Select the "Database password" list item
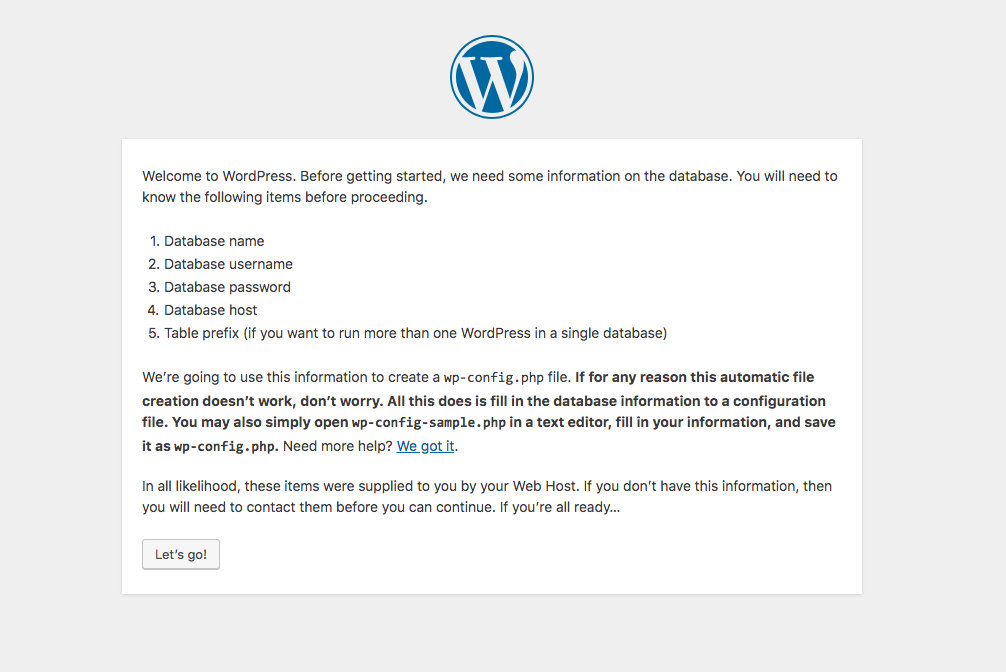The image size is (1006, 672). (x=227, y=288)
